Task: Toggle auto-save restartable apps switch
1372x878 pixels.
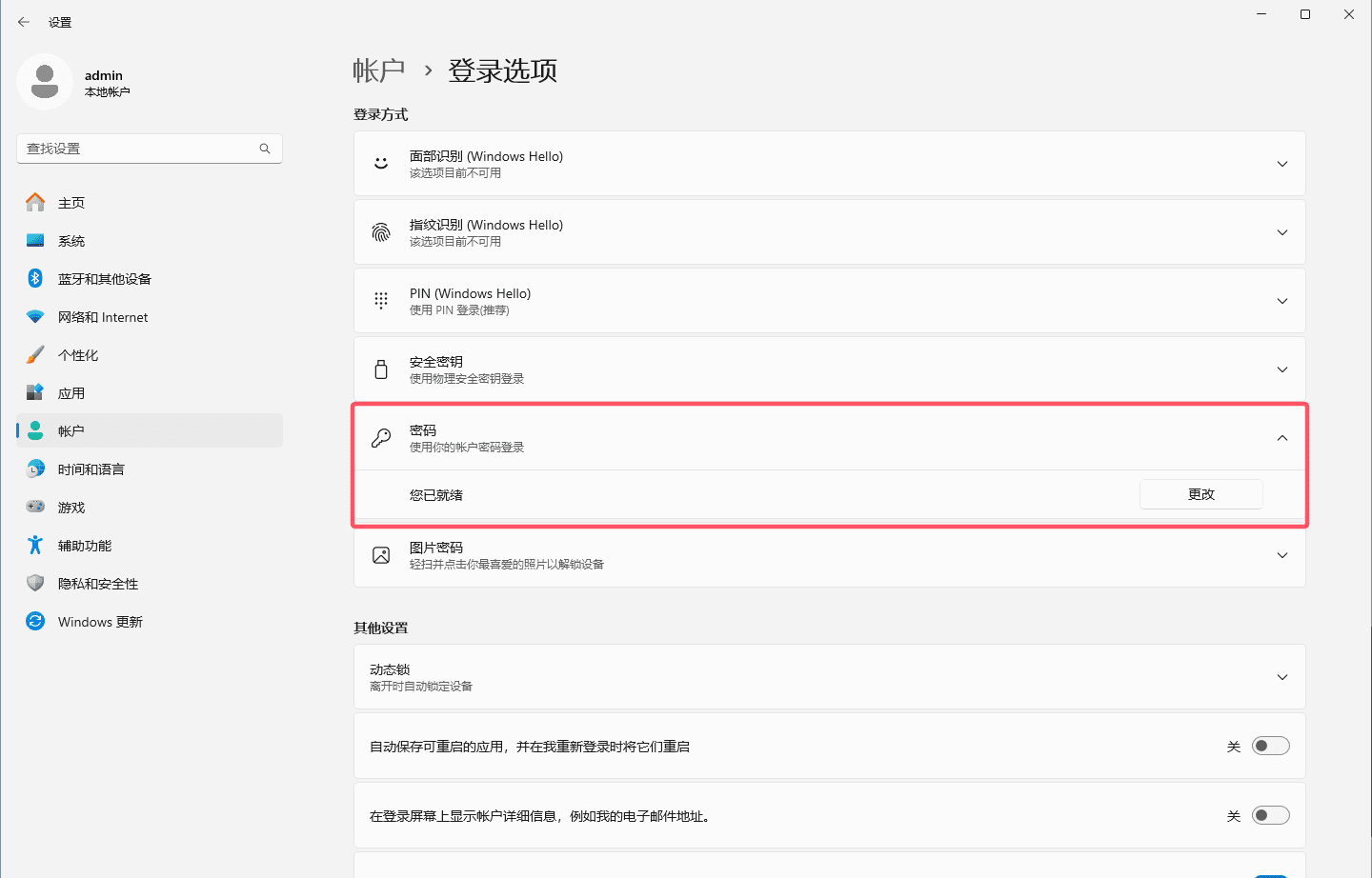Action: click(1271, 746)
